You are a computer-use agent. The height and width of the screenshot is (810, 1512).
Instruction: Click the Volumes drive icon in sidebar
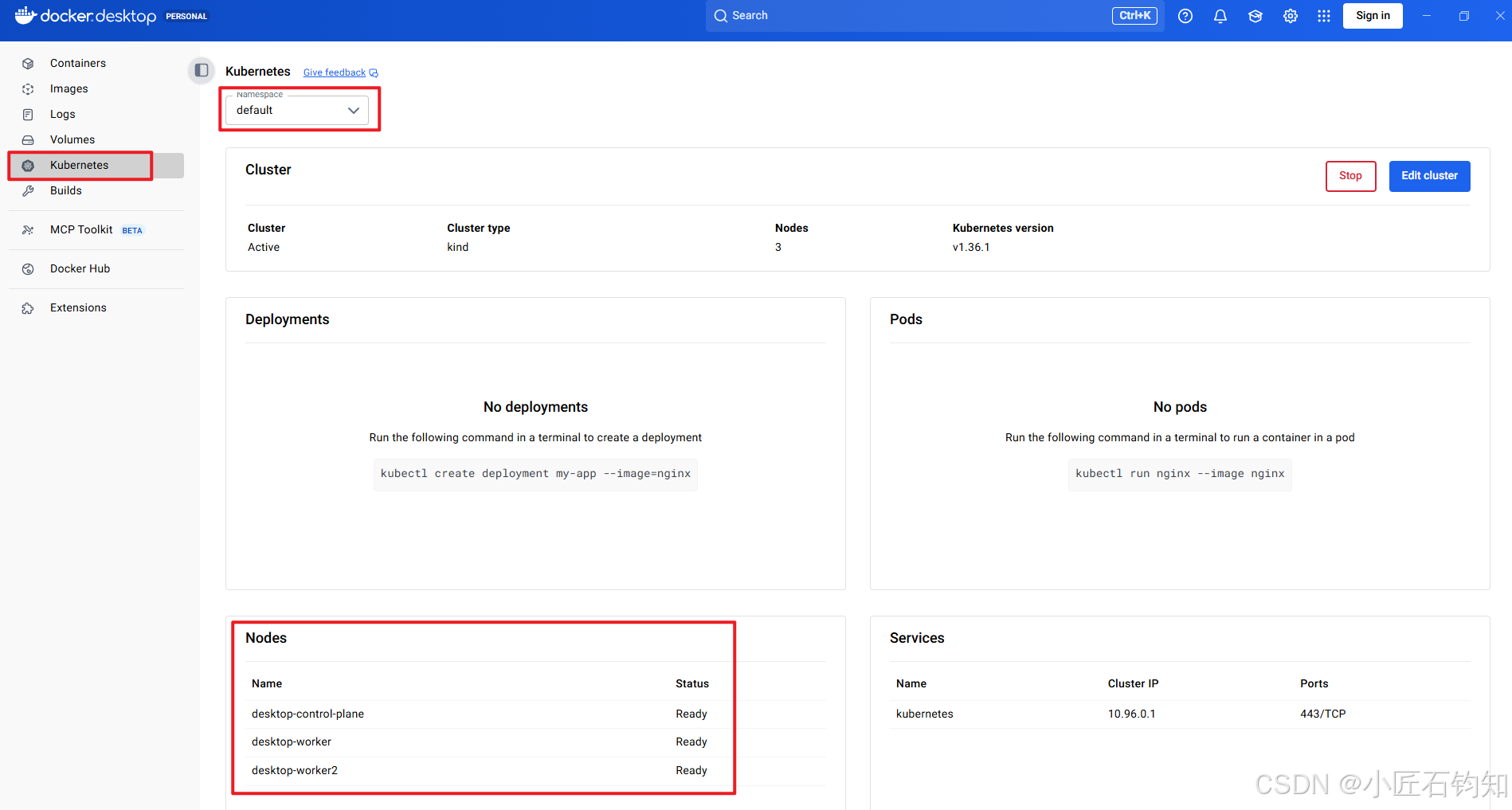(28, 140)
